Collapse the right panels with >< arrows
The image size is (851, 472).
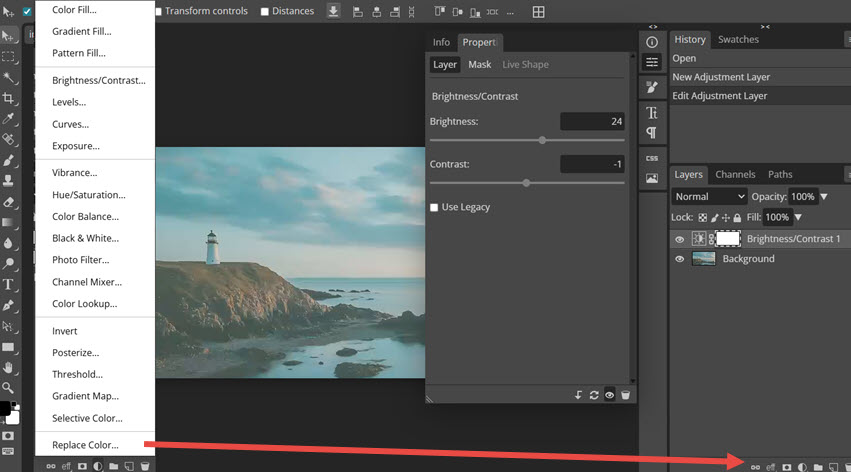[x=765, y=27]
